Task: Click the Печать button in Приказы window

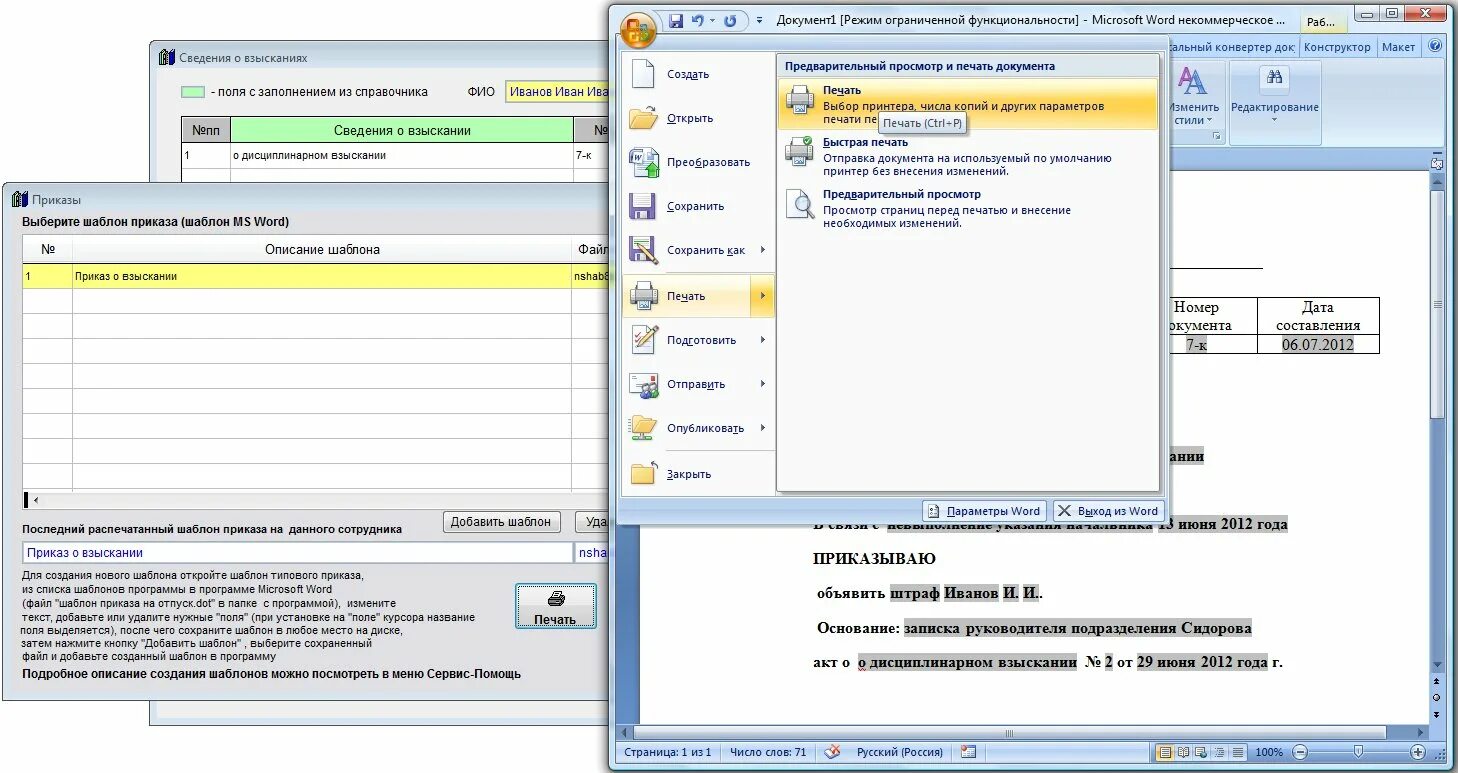Action: click(x=556, y=606)
